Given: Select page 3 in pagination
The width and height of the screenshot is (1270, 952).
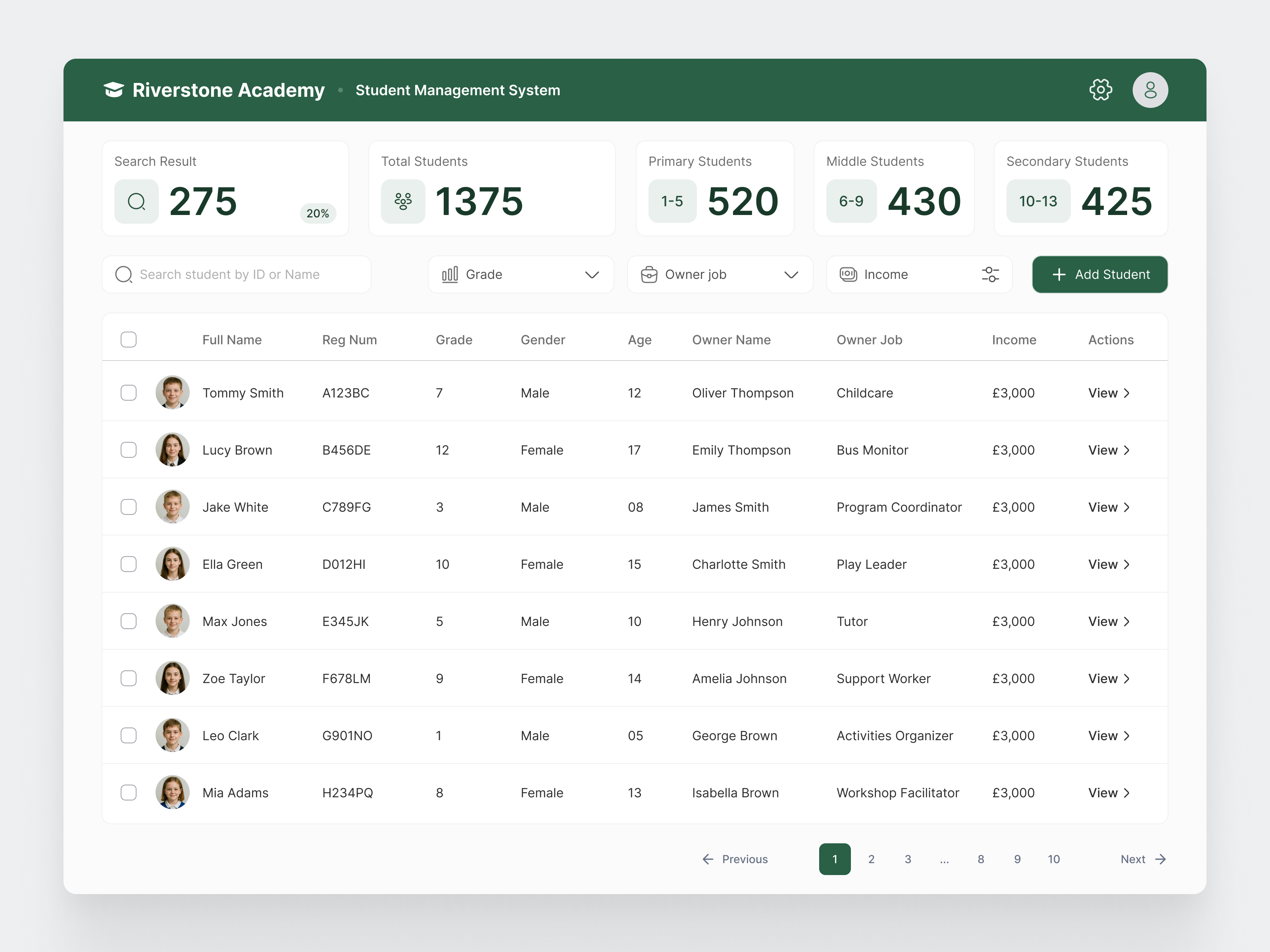Looking at the screenshot, I should pyautogui.click(x=908, y=859).
